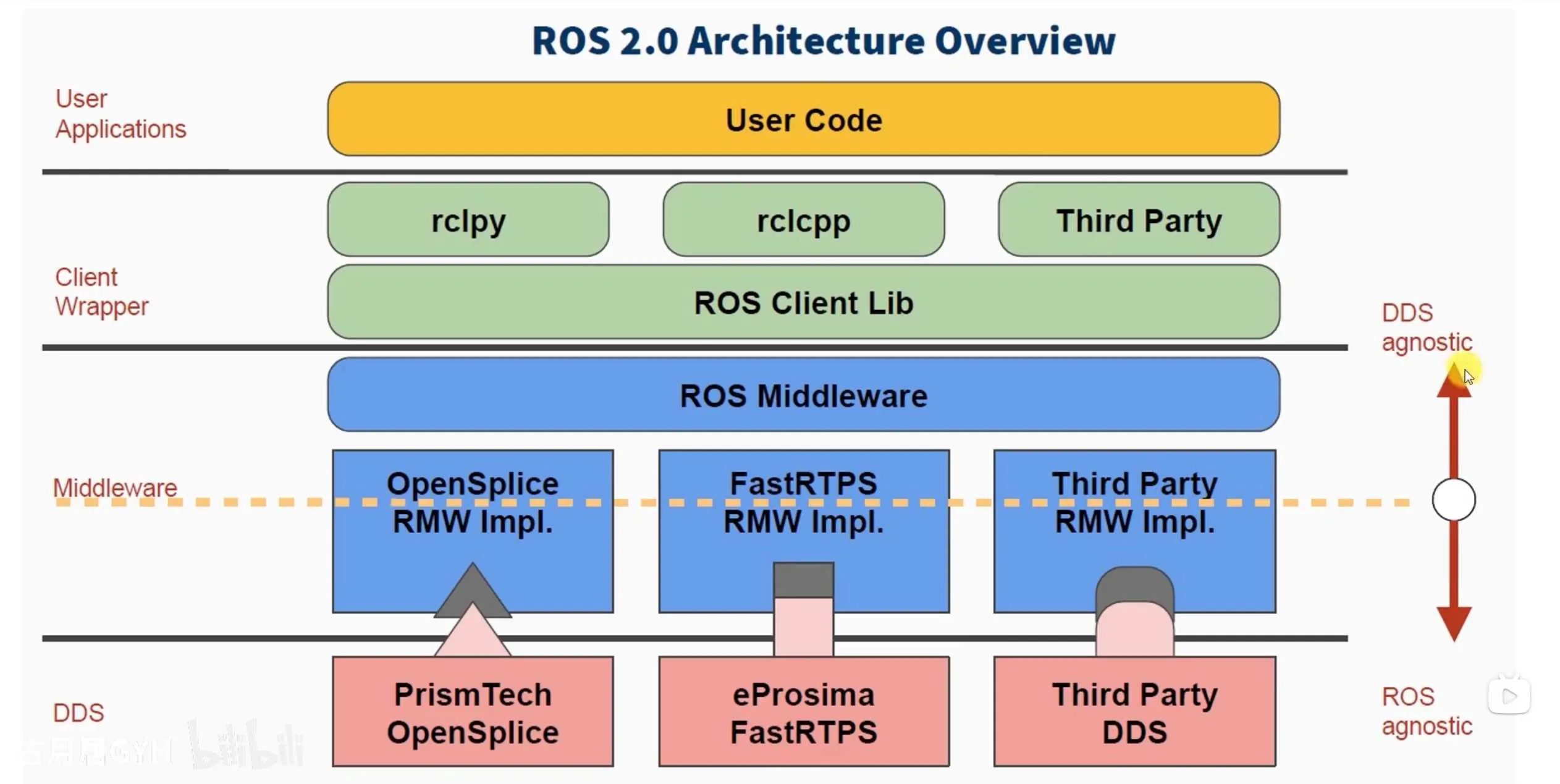Click the green Third Party client block
1560x784 pixels.
[x=1139, y=219]
